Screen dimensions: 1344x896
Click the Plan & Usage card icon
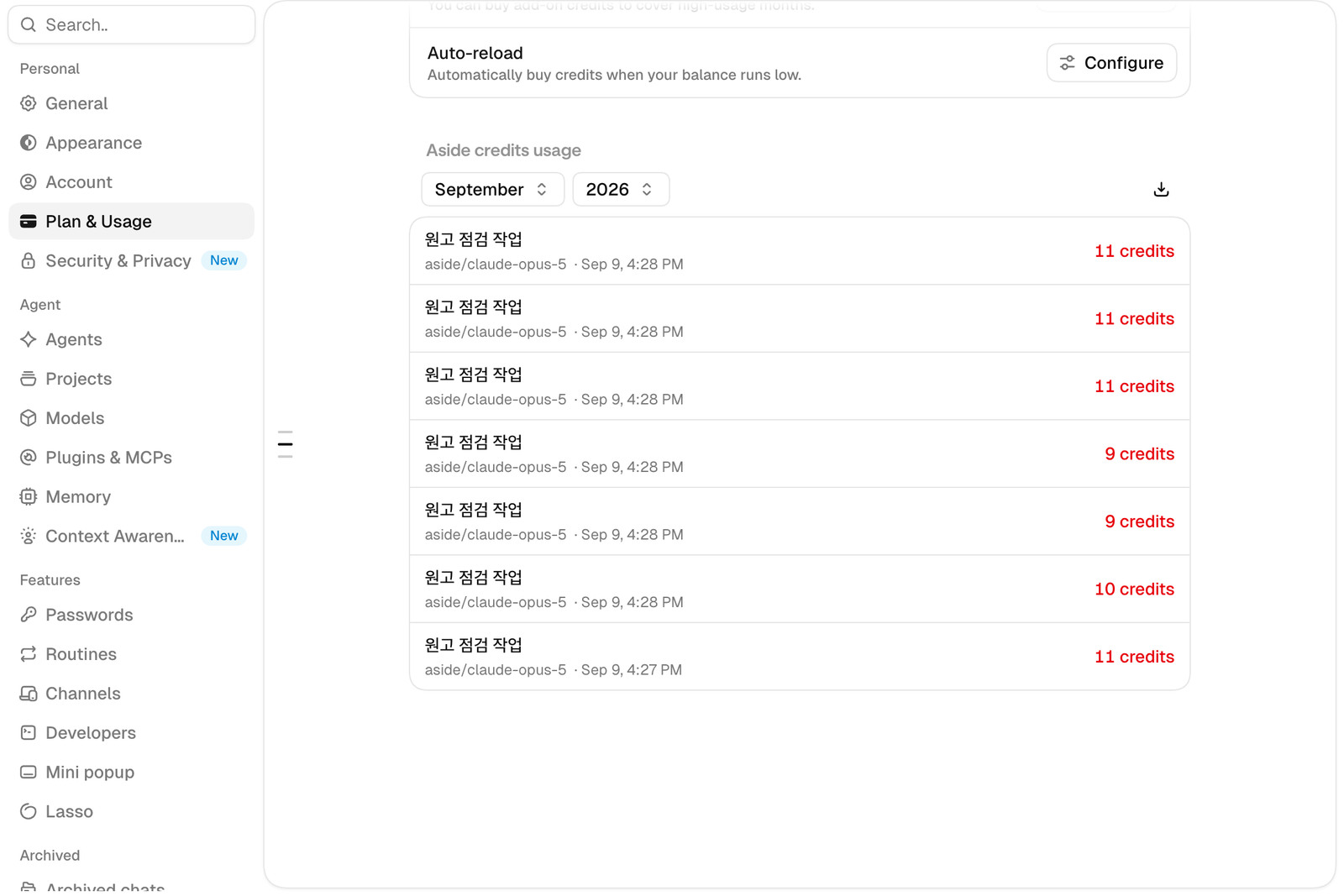29,222
